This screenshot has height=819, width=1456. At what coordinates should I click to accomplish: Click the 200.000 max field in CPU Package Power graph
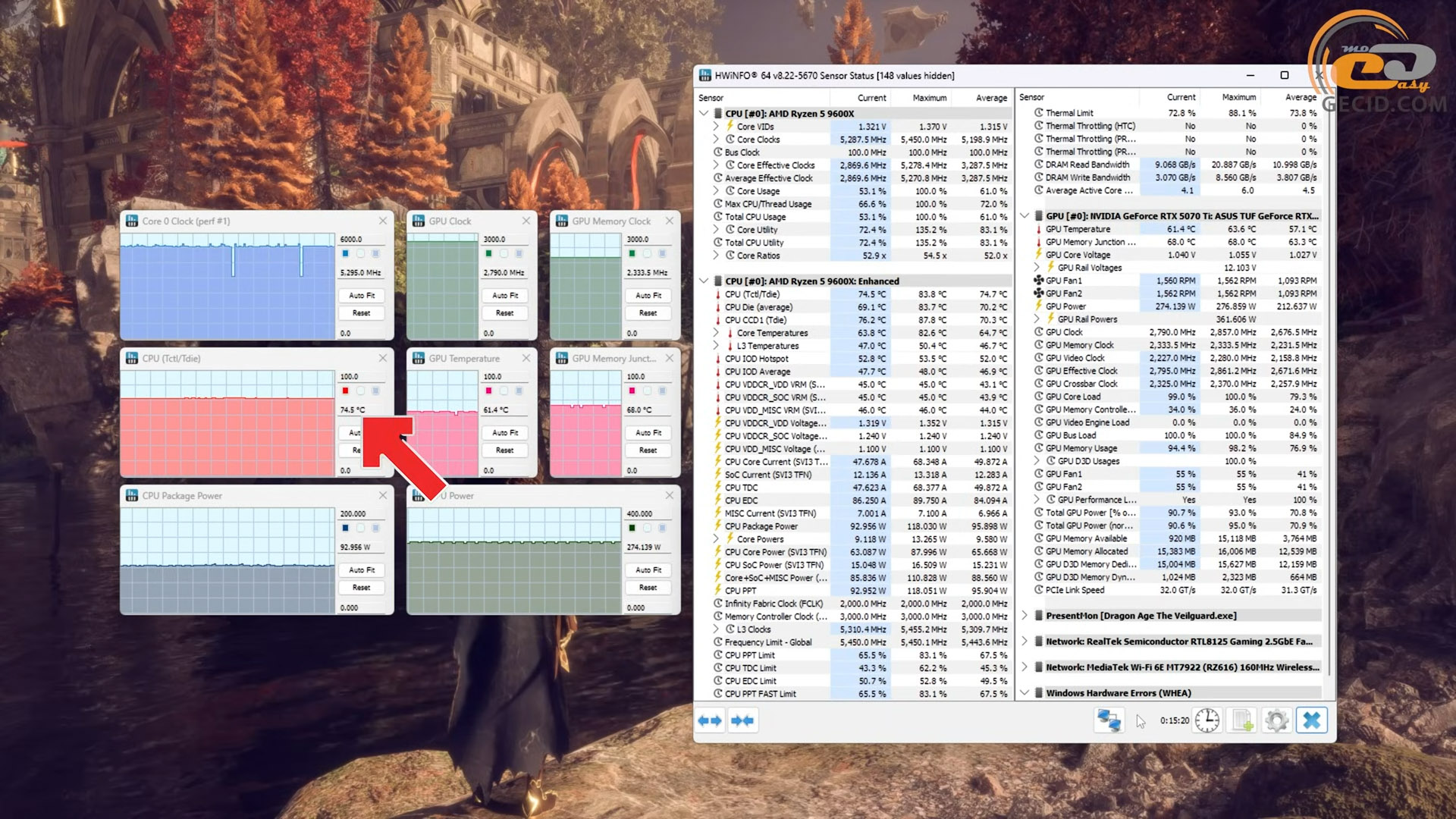(362, 513)
